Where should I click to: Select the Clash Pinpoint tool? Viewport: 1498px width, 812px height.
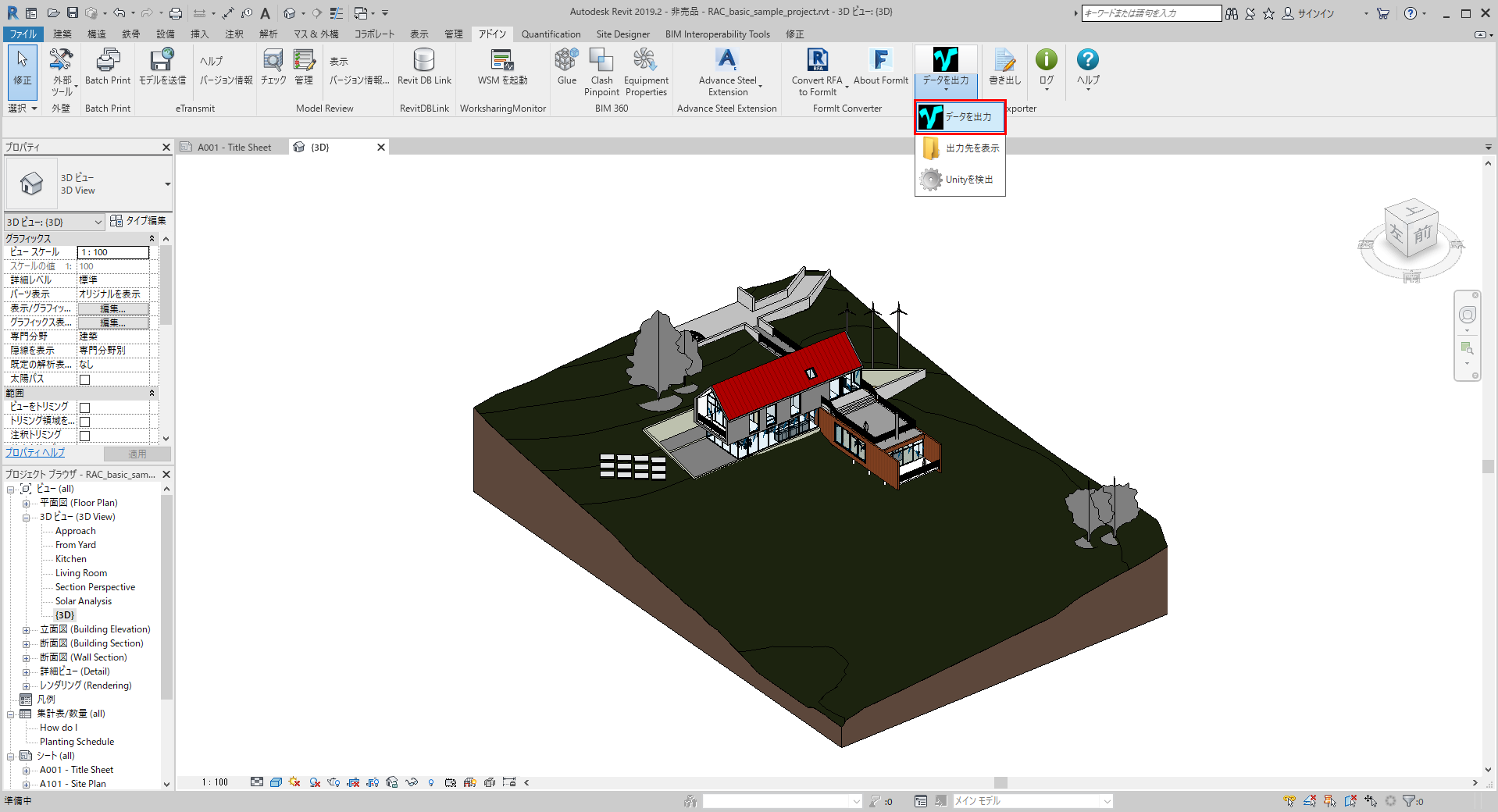pos(601,69)
